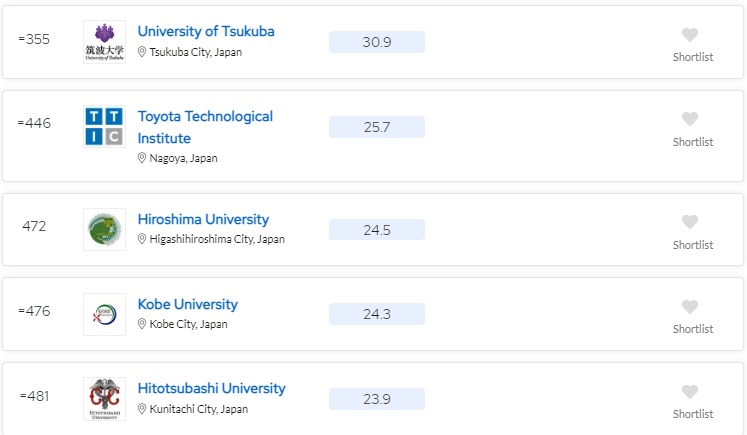Visit Hiroshima University profile link
Screen dimensions: 747x435
[203, 219]
